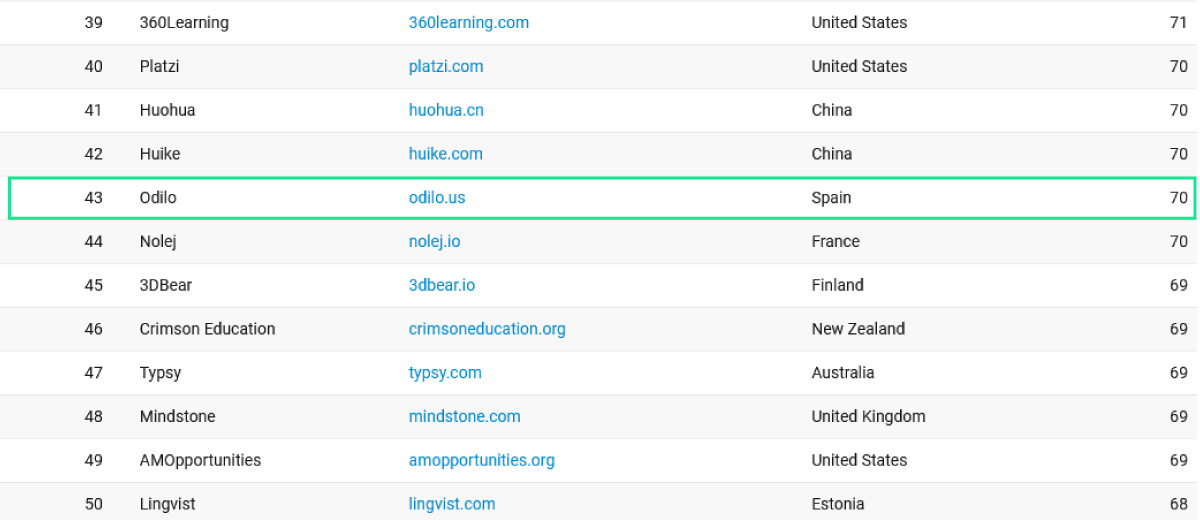Click the United Kingdom country cell
Image resolution: width=1200 pixels, height=520 pixels.
pyautogui.click(x=868, y=417)
